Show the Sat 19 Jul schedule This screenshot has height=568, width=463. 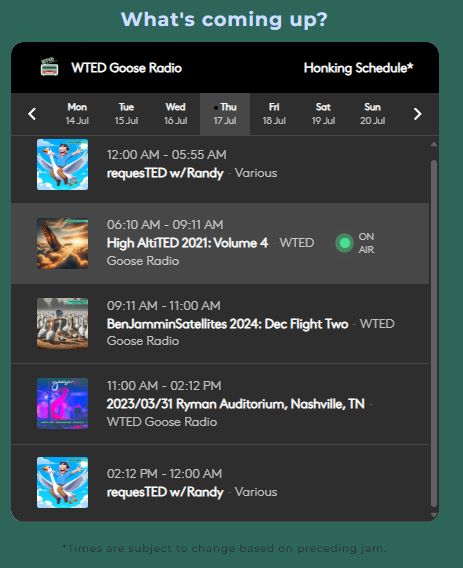point(324,114)
